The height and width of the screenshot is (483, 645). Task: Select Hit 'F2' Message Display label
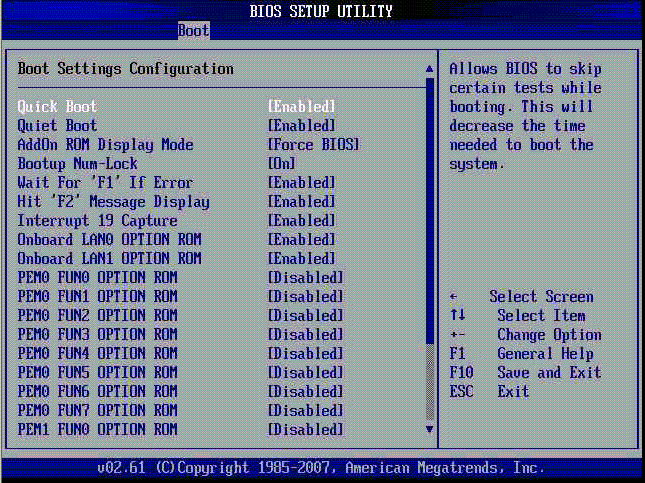[x=114, y=202]
